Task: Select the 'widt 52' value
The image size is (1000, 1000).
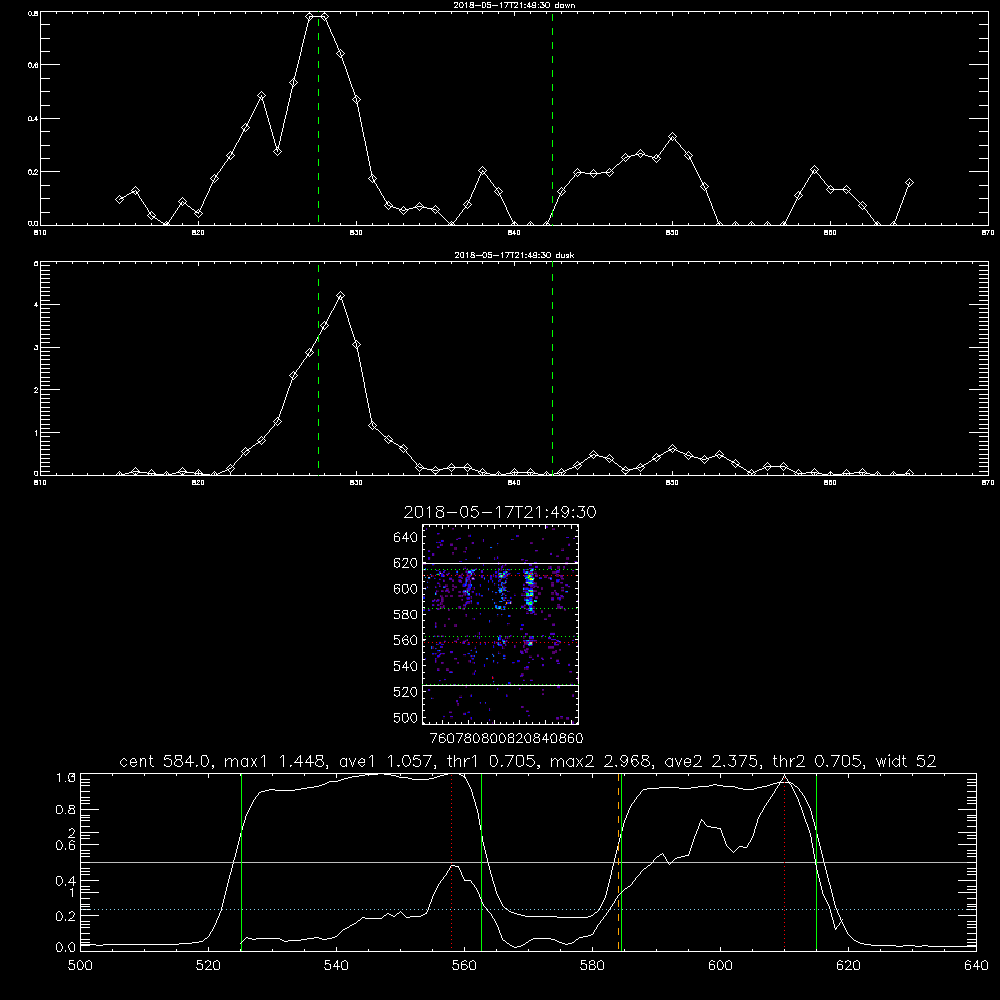Action: [x=906, y=761]
